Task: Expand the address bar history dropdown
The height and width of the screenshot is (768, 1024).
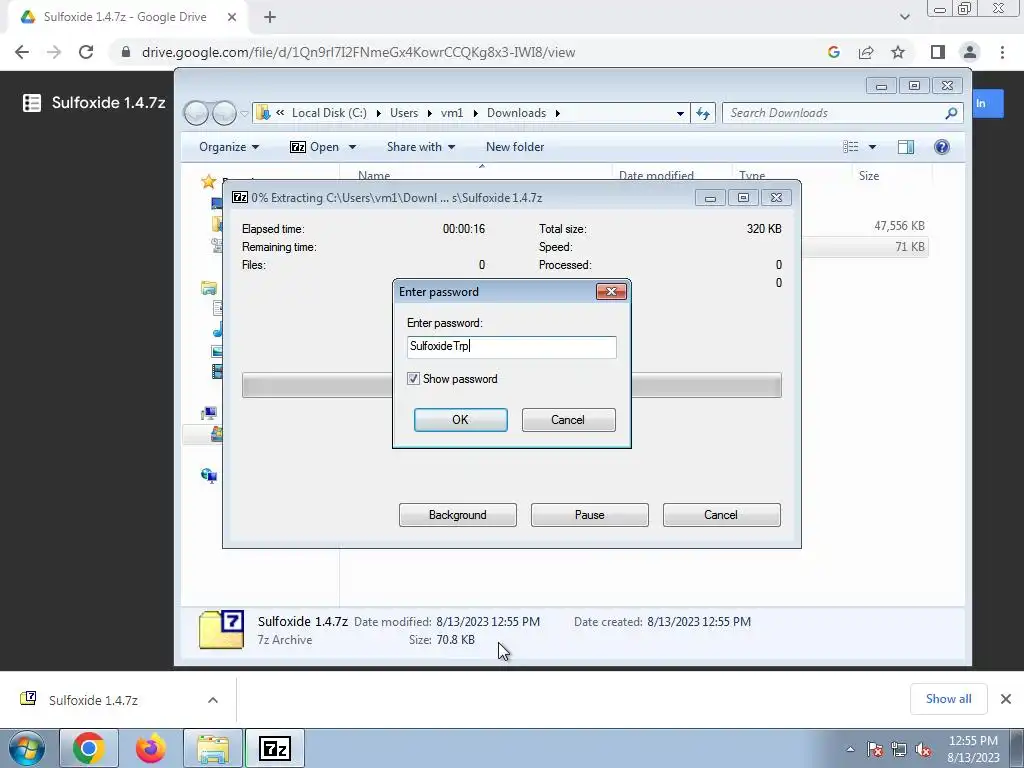Action: point(680,113)
